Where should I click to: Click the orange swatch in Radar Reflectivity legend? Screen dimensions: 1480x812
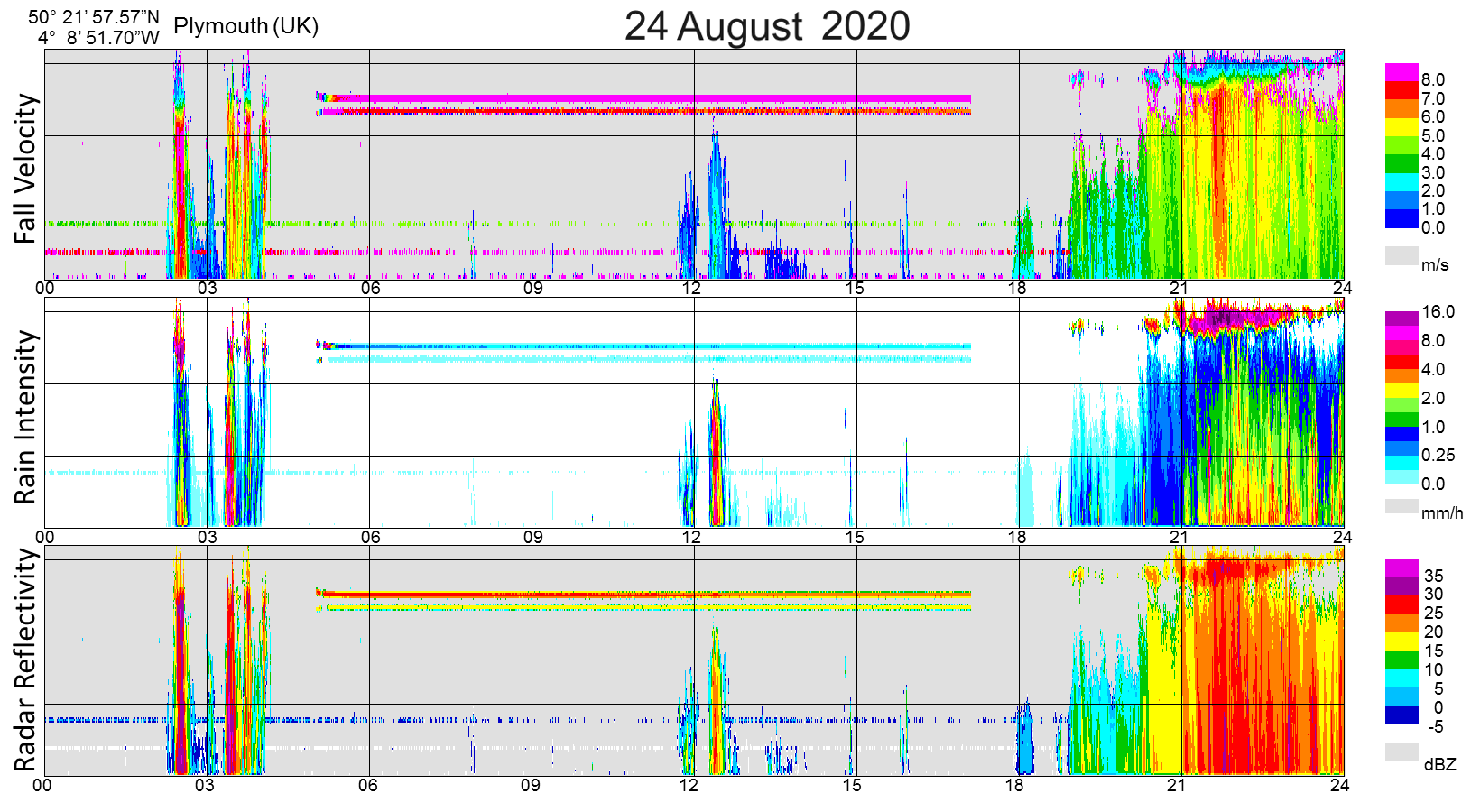tap(1401, 623)
